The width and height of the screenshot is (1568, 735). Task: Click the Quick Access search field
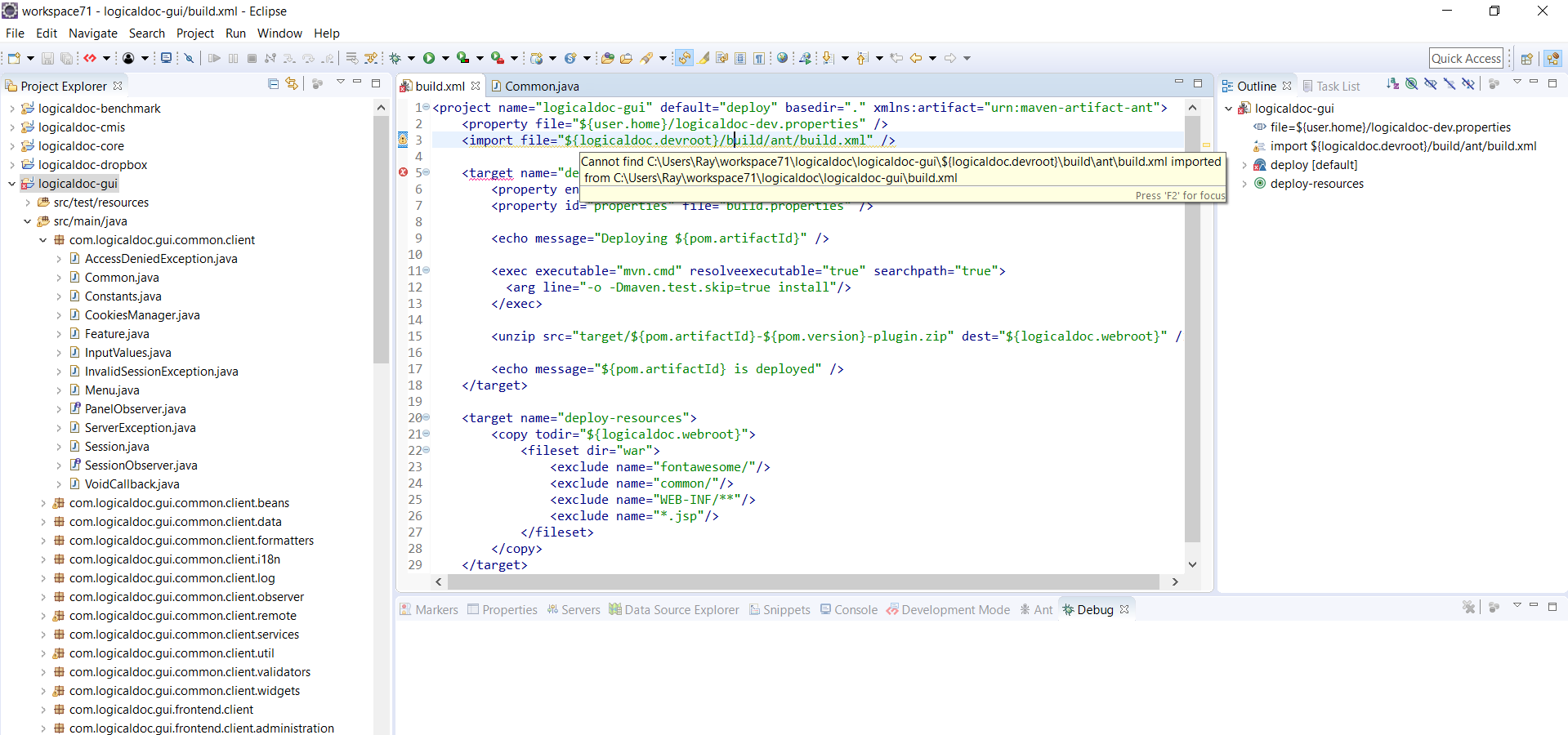[1466, 58]
